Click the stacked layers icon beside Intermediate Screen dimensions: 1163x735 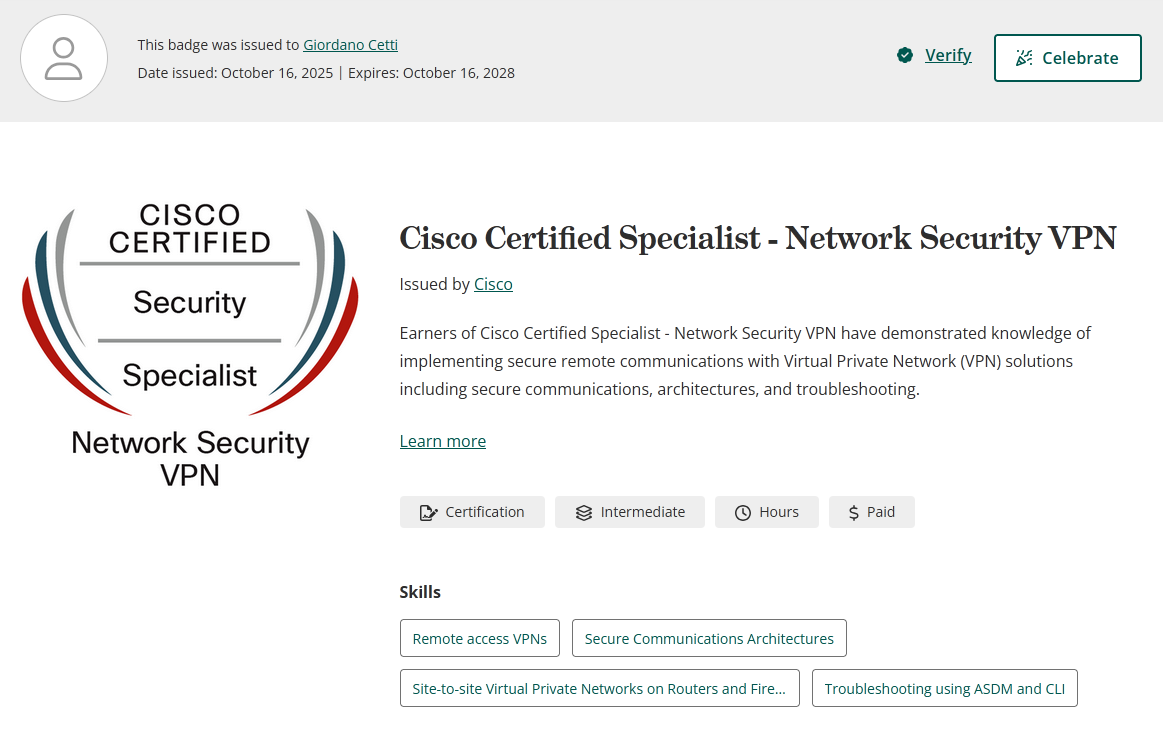click(584, 512)
